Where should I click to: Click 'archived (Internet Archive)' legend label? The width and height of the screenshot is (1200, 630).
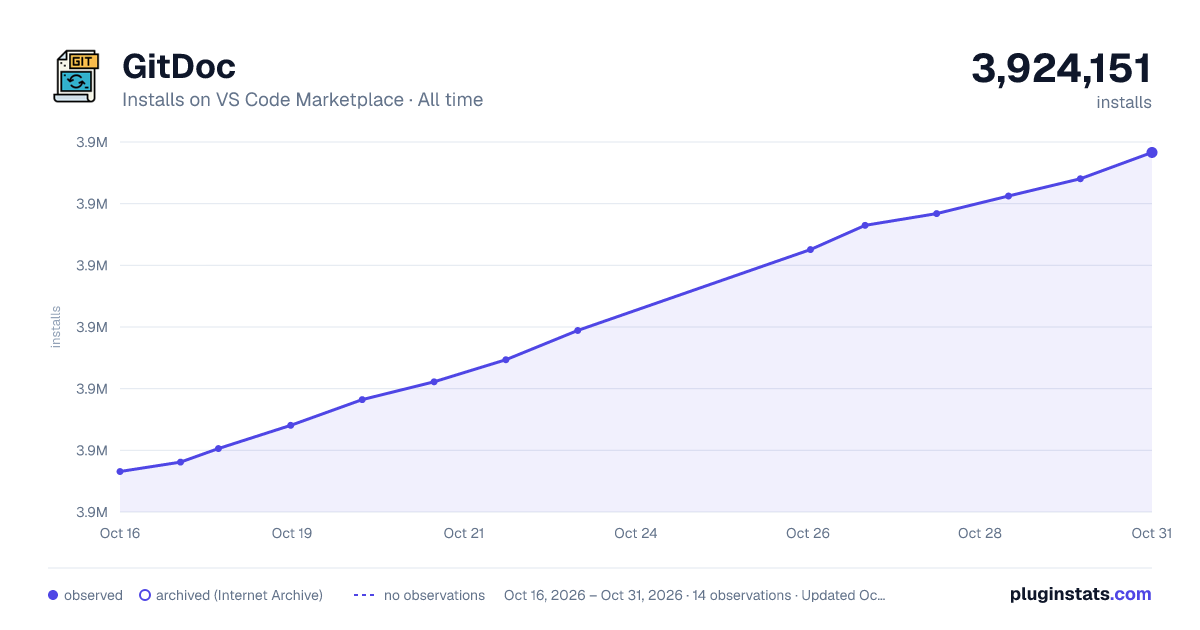tap(239, 595)
